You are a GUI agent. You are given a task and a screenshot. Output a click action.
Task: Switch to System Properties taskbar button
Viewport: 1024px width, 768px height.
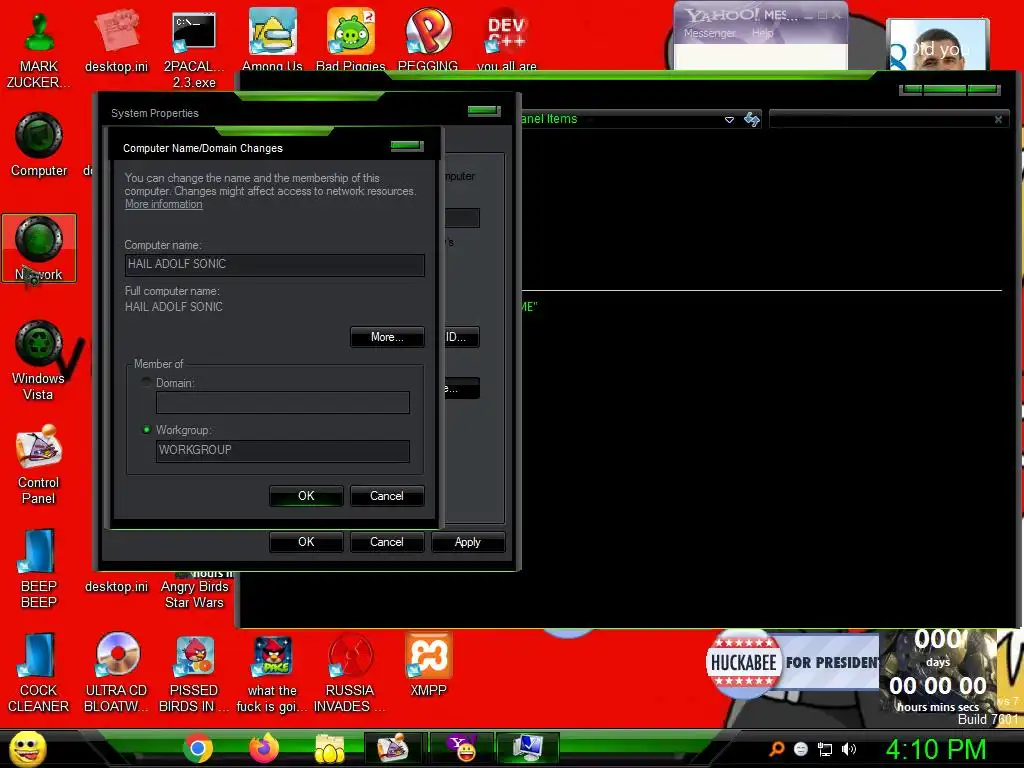click(x=528, y=748)
